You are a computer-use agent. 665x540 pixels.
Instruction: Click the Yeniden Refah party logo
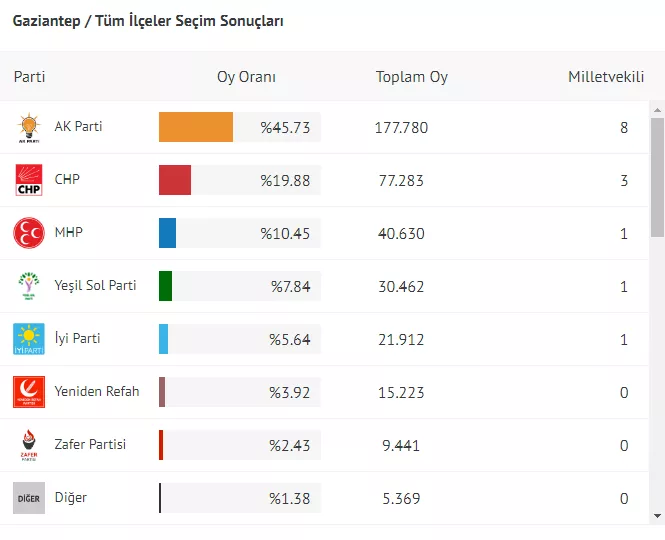(x=29, y=392)
